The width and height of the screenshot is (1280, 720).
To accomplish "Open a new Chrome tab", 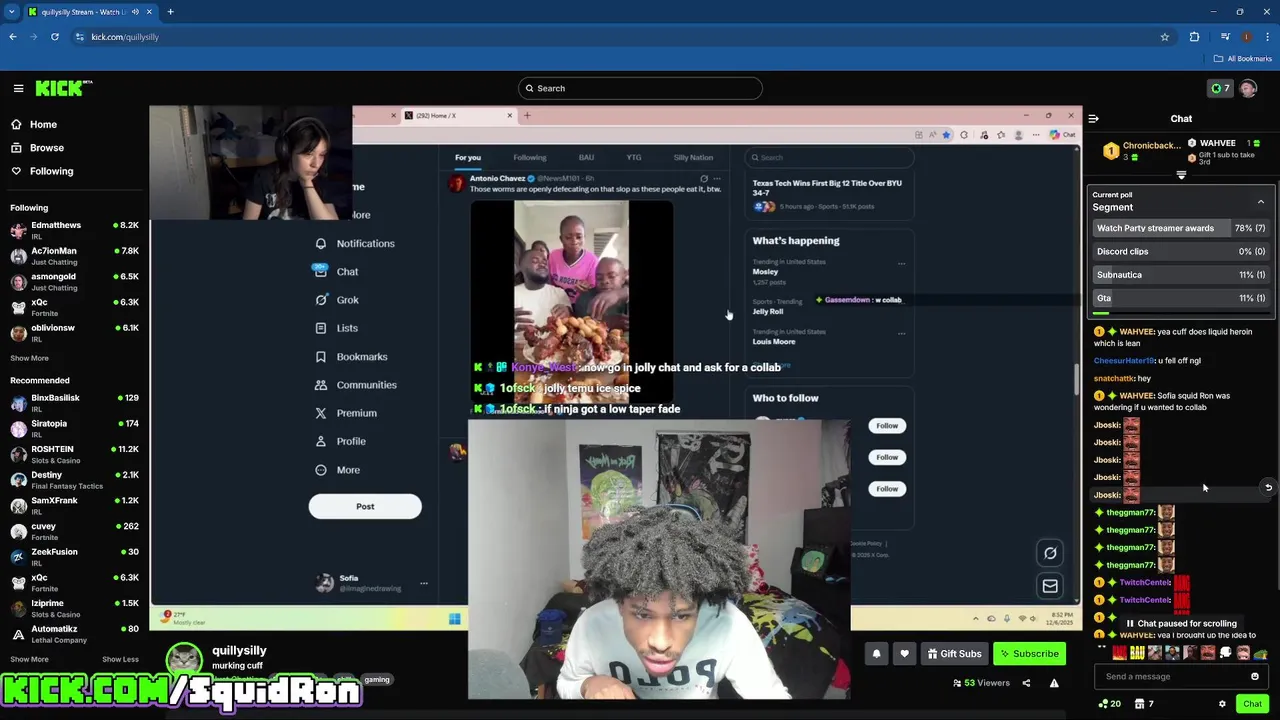I will click(x=170, y=12).
